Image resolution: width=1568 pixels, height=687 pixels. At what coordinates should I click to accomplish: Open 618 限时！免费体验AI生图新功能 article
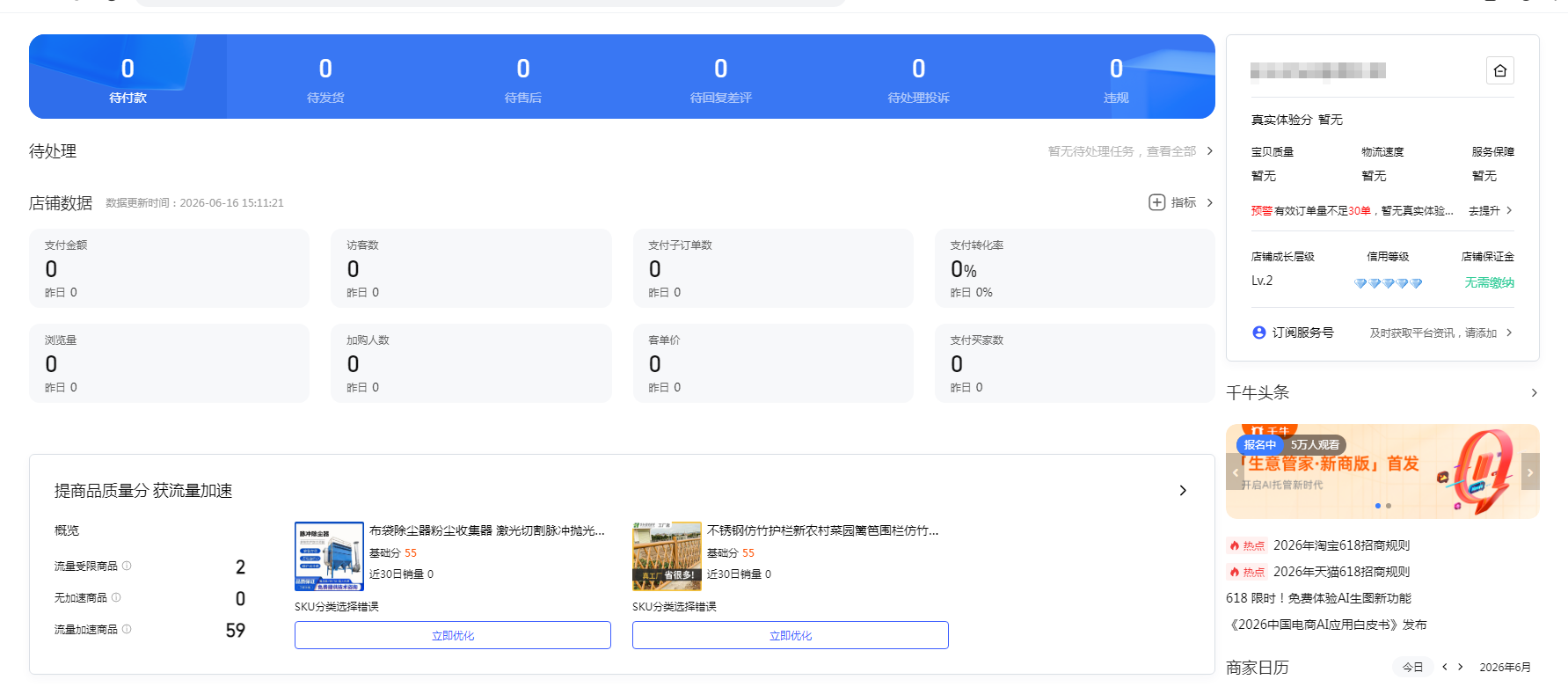pyautogui.click(x=1318, y=598)
